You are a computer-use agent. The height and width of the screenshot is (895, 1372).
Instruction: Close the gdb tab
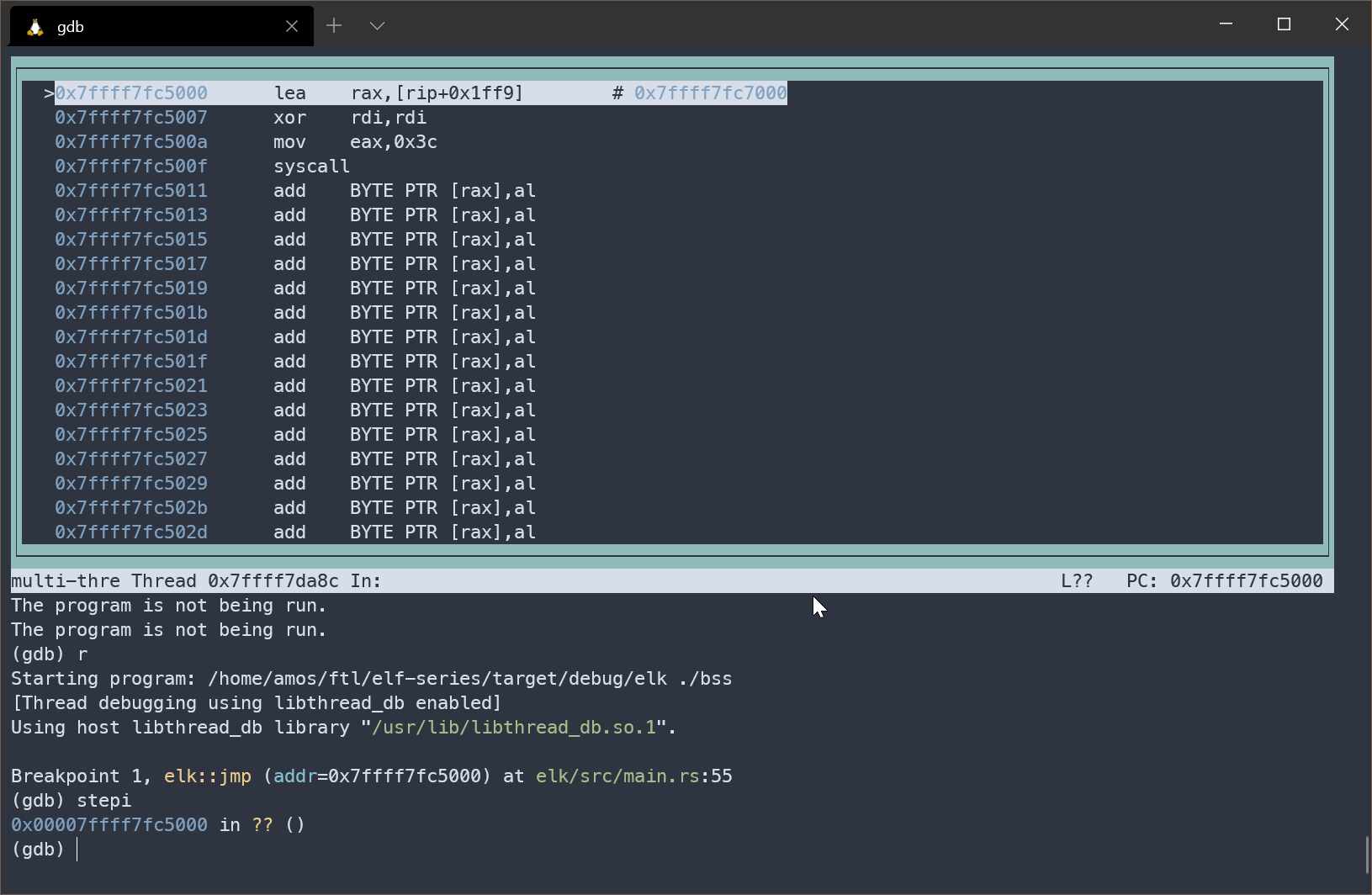(x=292, y=26)
